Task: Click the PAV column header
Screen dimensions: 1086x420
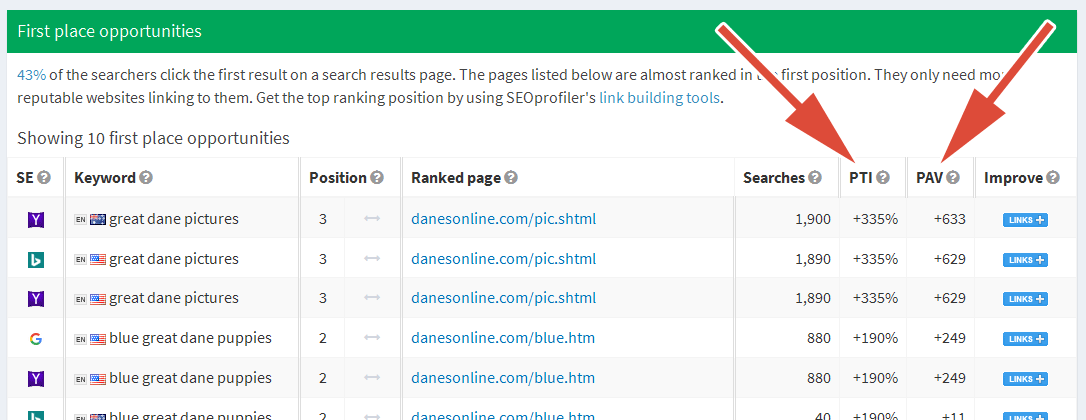Action: [x=930, y=178]
